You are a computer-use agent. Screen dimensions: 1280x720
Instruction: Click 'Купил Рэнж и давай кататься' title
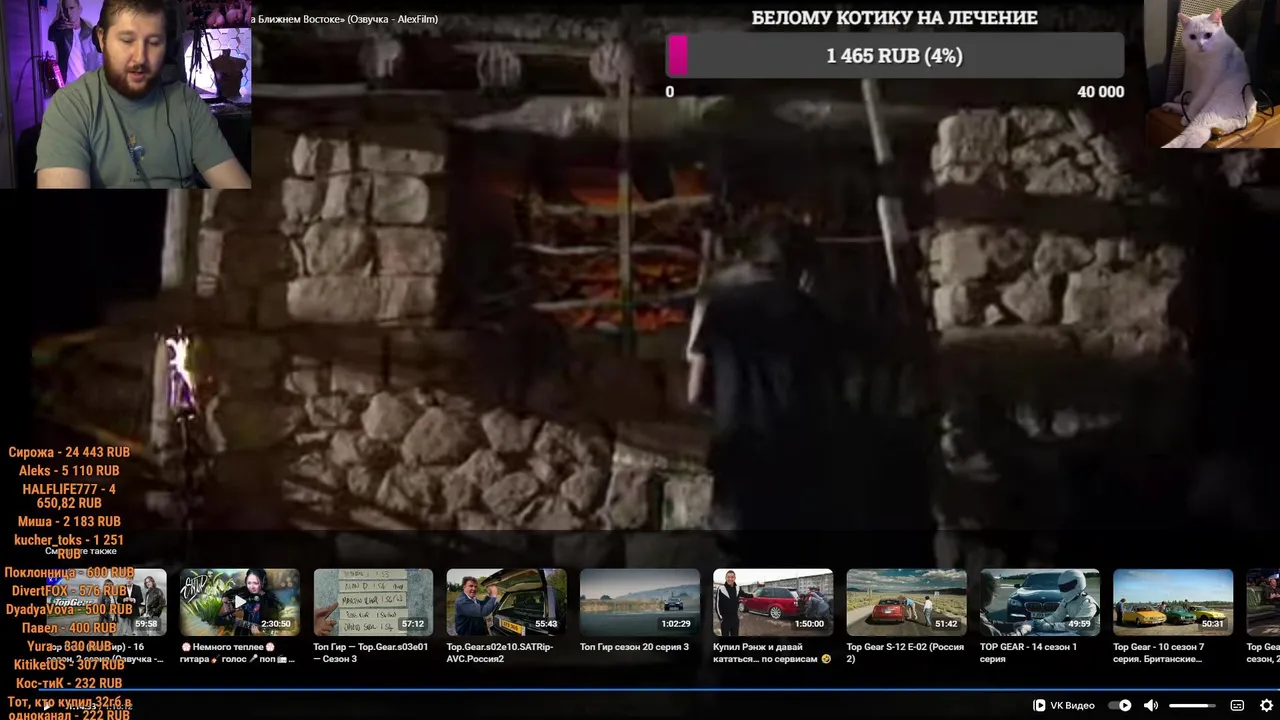(x=772, y=653)
